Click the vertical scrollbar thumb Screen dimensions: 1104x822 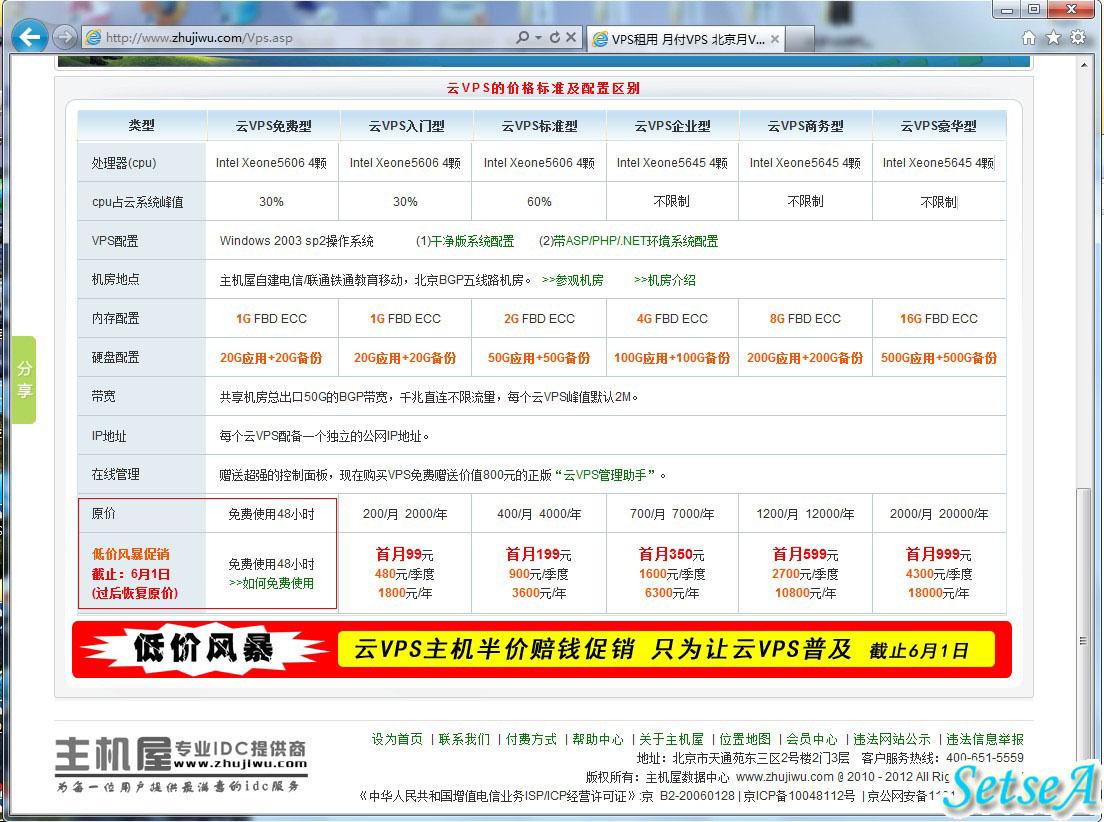[1083, 641]
